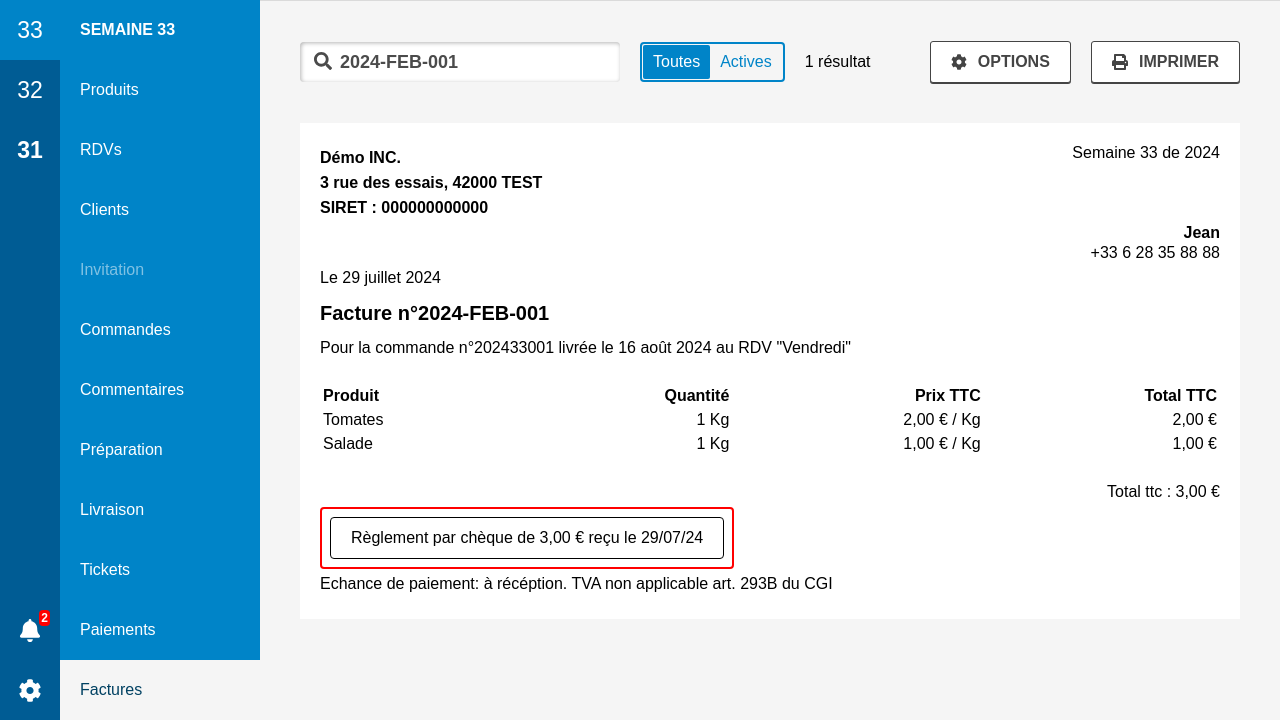Image resolution: width=1280 pixels, height=720 pixels.
Task: Select the Toutes filter toggle
Action: 676,62
